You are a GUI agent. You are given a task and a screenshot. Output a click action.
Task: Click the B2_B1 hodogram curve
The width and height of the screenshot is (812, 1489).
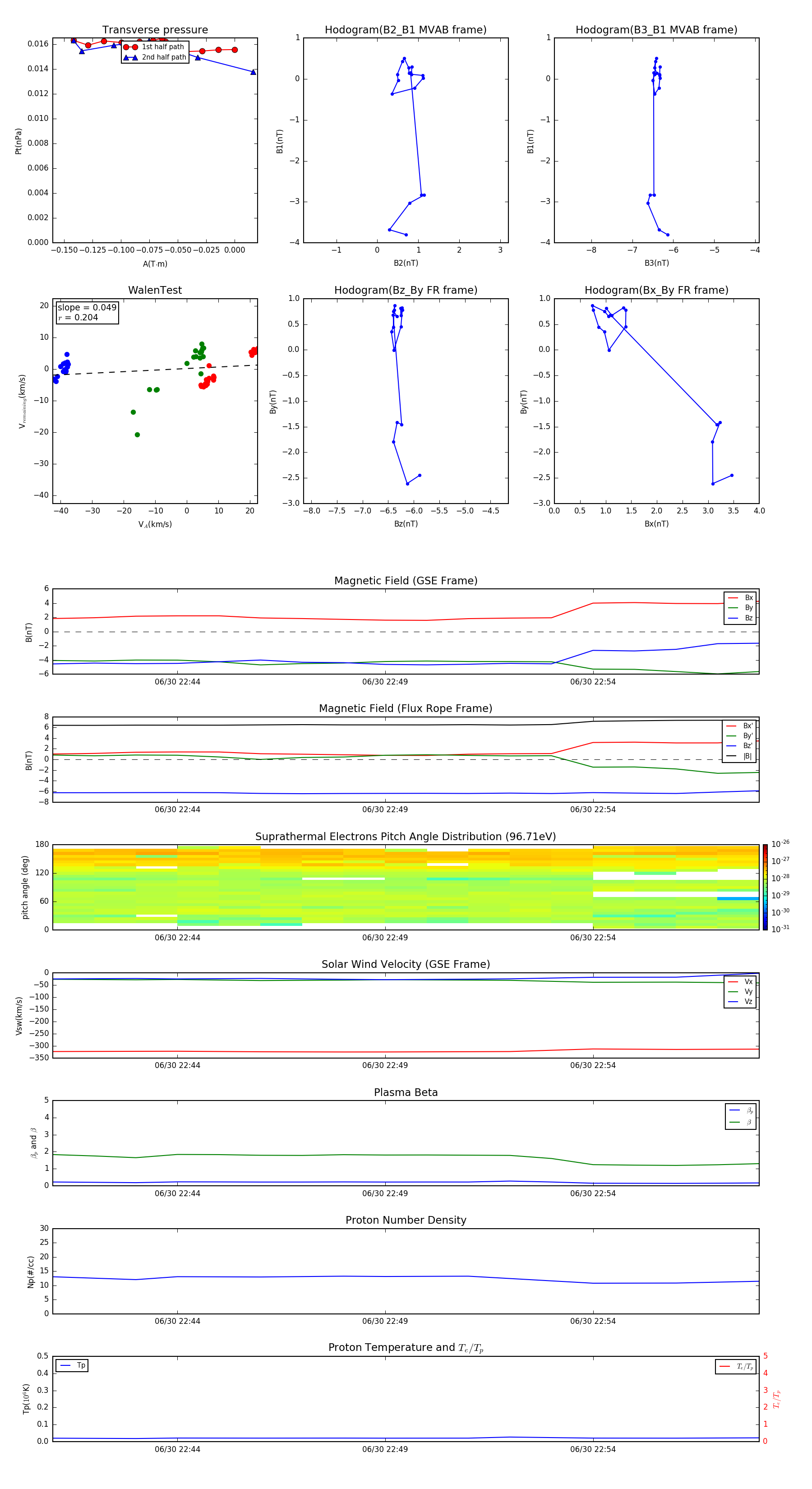[x=407, y=146]
